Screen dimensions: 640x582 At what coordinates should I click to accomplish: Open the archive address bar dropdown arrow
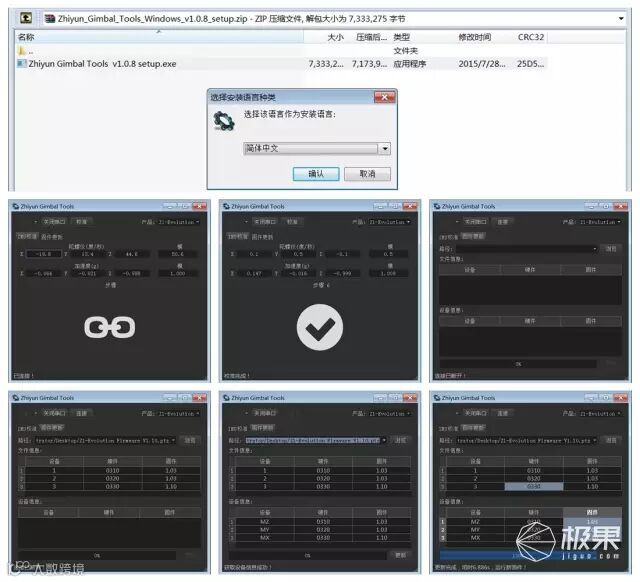pyautogui.click(x=621, y=18)
